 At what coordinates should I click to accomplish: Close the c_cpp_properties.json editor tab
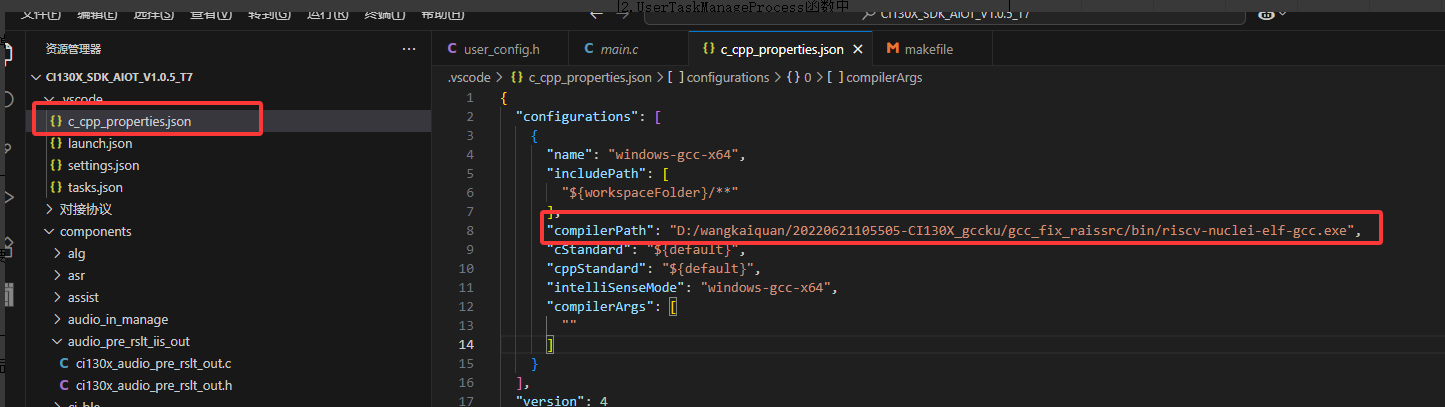tap(857, 49)
